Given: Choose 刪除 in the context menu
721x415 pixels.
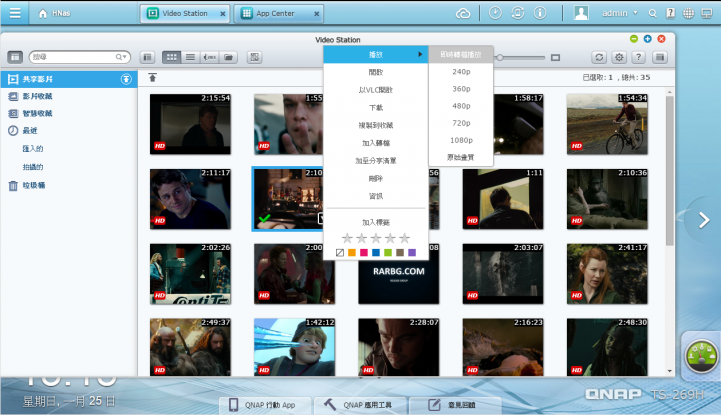Looking at the screenshot, I should (376, 178).
